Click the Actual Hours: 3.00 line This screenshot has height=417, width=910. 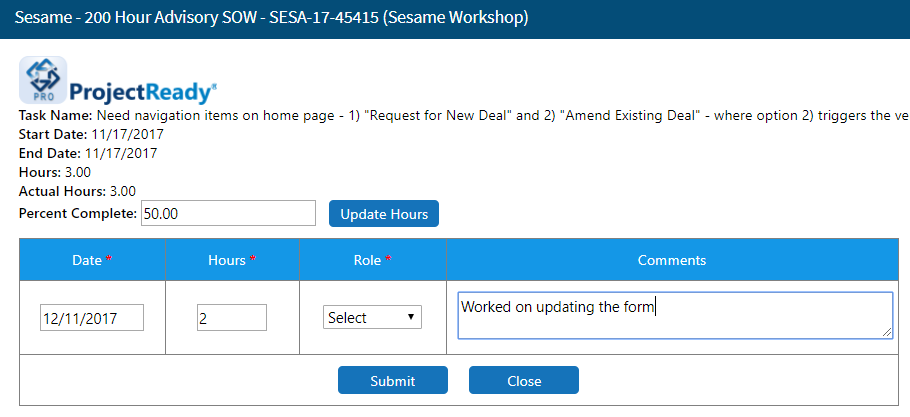click(78, 191)
